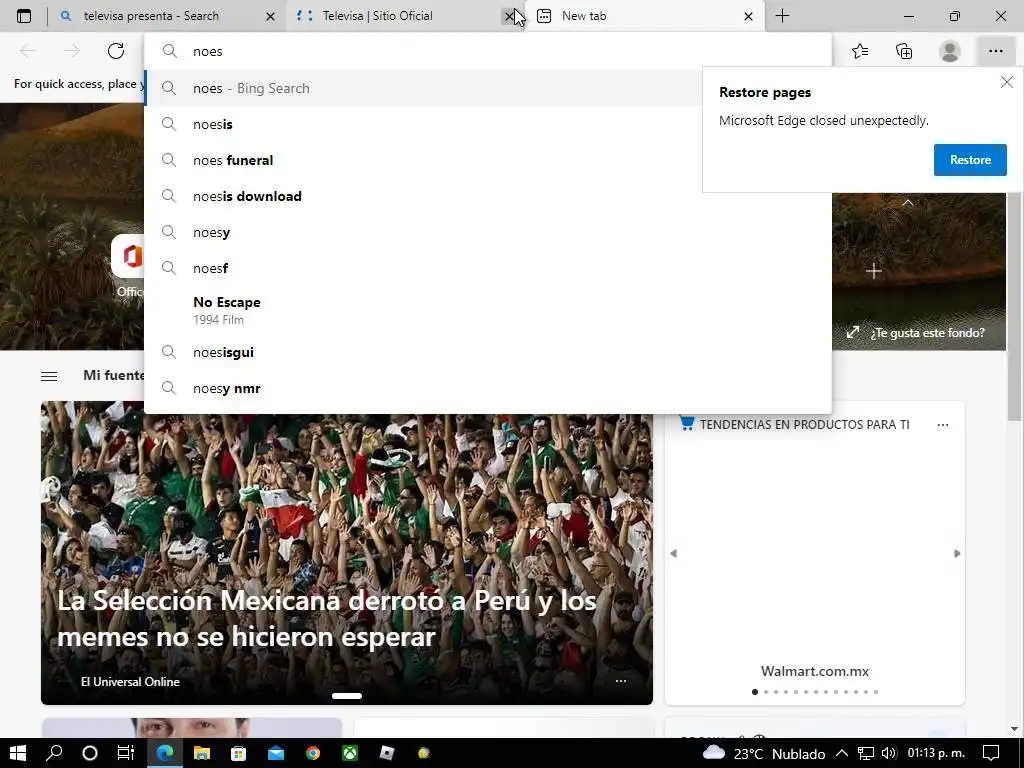Open the Mail app from taskbar

click(276, 753)
